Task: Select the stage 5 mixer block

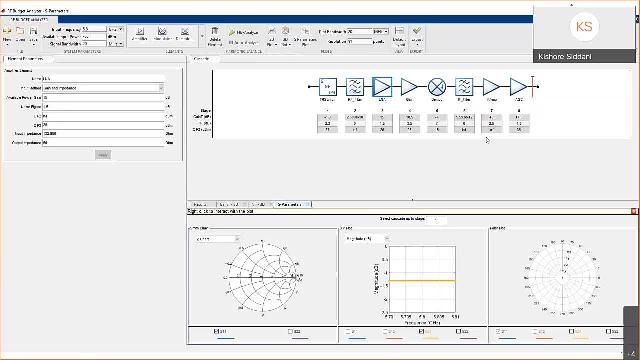Action: click(437, 87)
